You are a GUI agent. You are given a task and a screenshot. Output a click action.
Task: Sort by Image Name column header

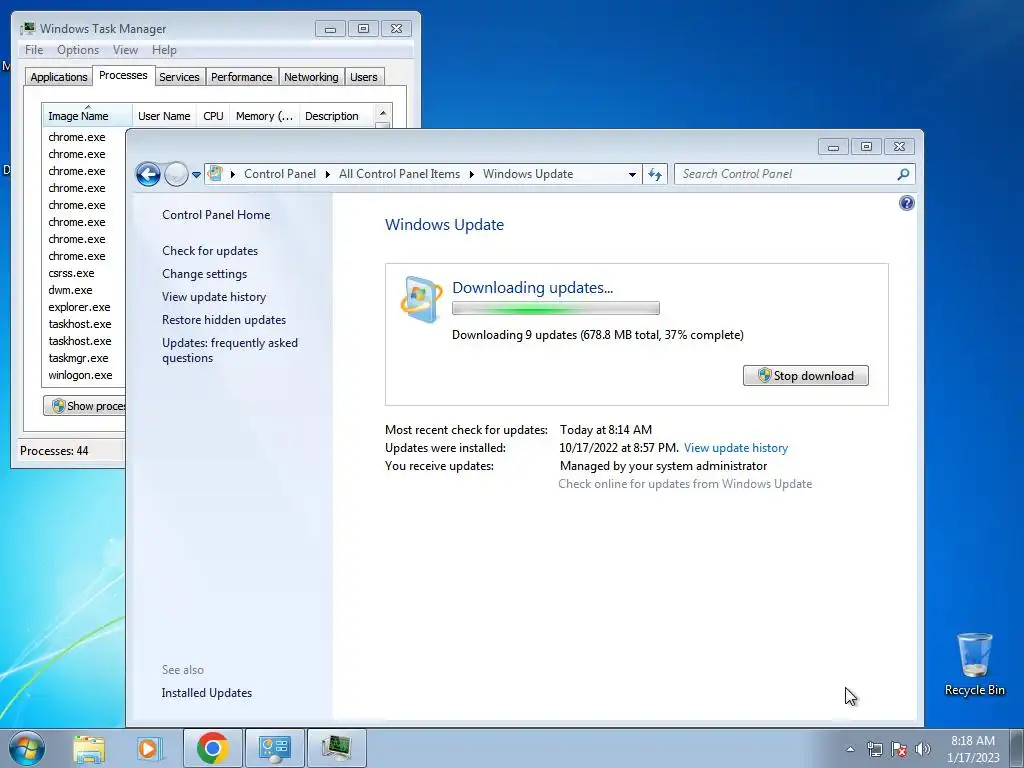tap(87, 116)
